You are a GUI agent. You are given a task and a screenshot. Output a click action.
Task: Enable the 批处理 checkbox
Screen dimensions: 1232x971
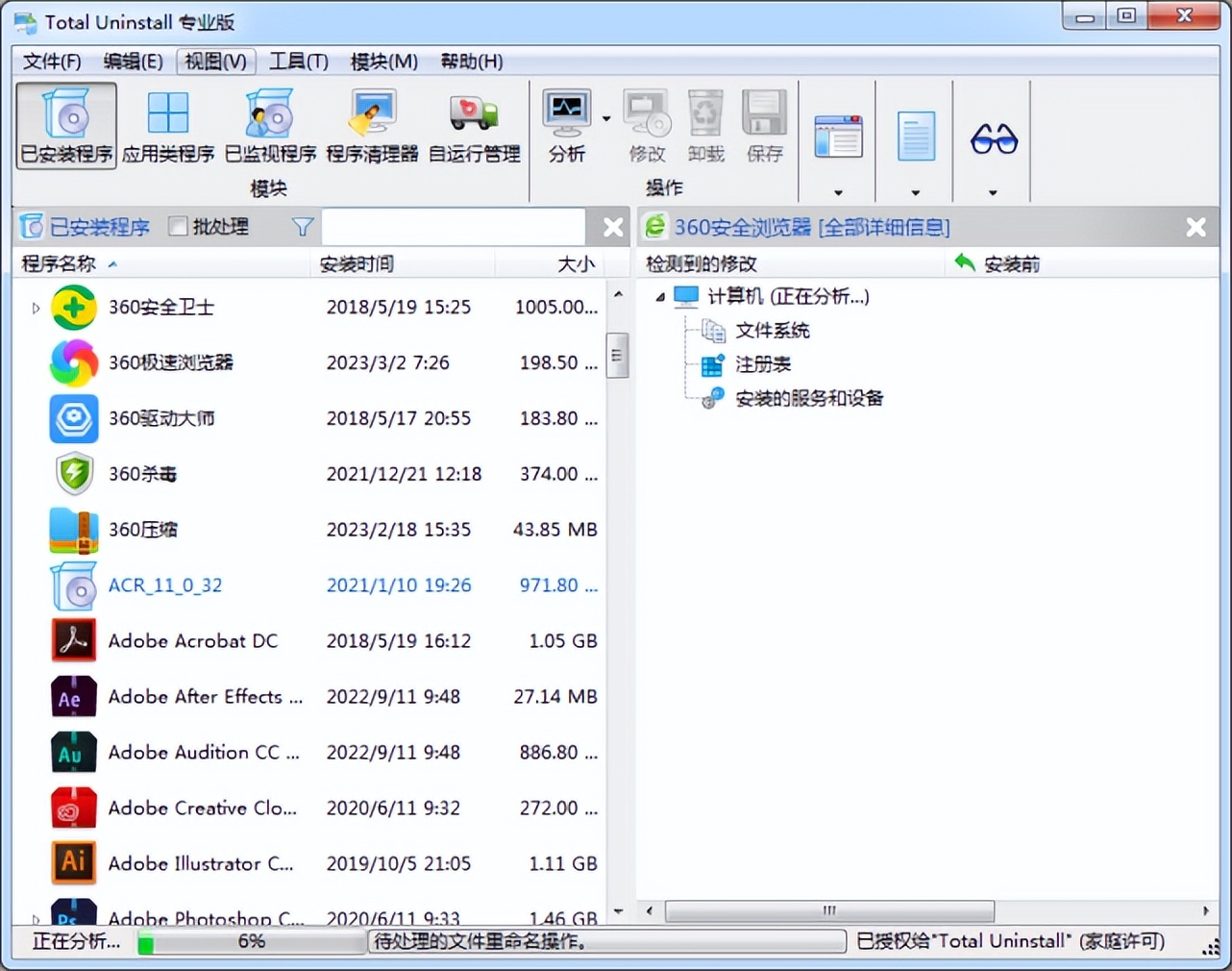177,227
